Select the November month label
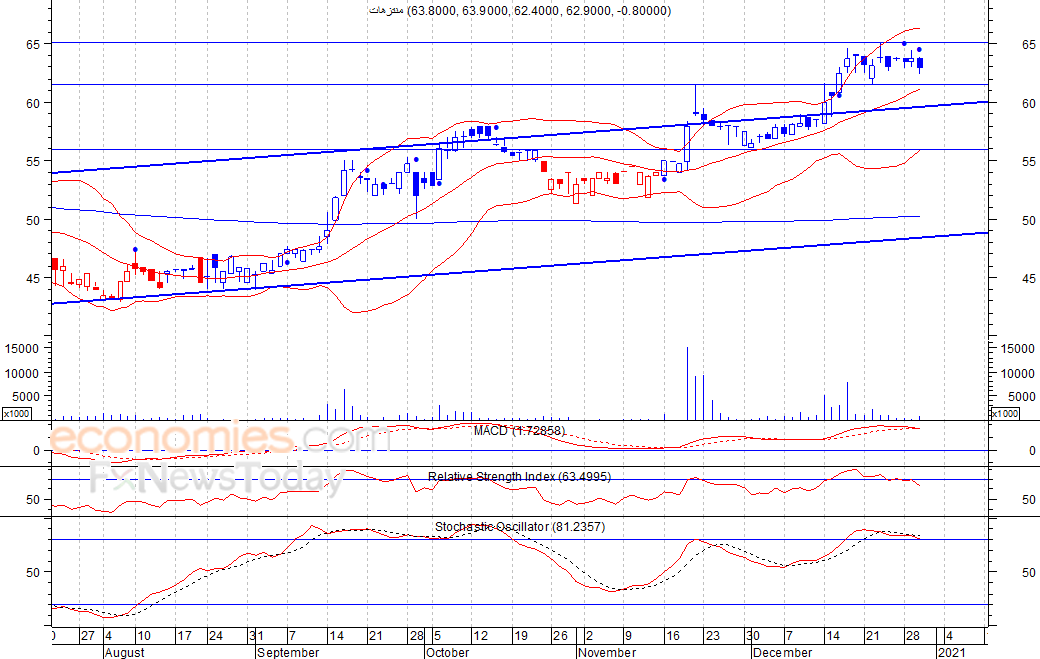1040x659 pixels. (607, 652)
